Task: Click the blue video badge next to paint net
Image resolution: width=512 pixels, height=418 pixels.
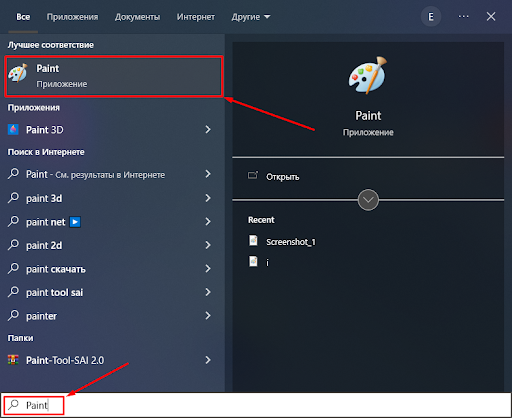Action: pyautogui.click(x=75, y=222)
